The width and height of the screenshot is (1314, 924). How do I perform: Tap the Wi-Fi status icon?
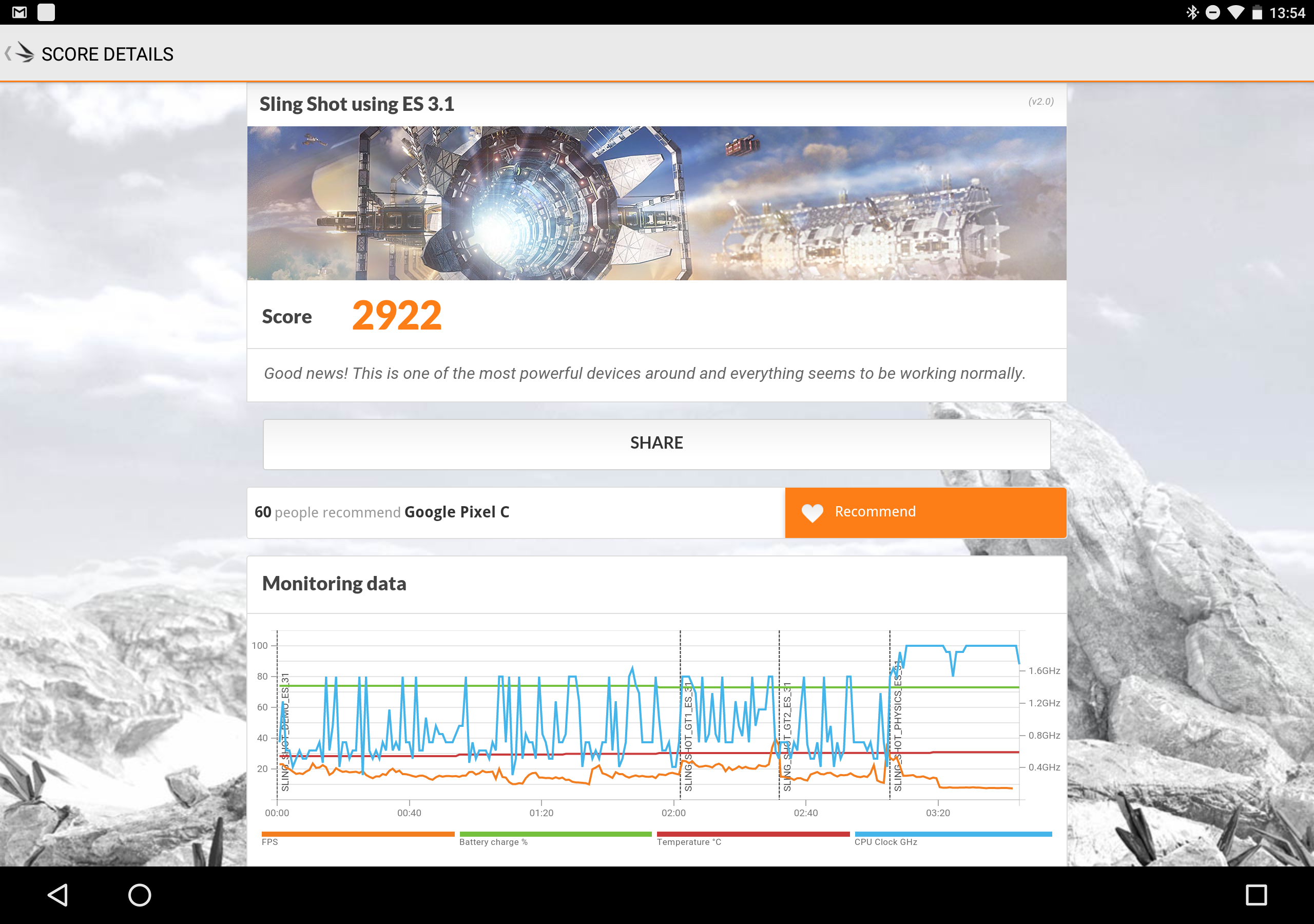1235,12
